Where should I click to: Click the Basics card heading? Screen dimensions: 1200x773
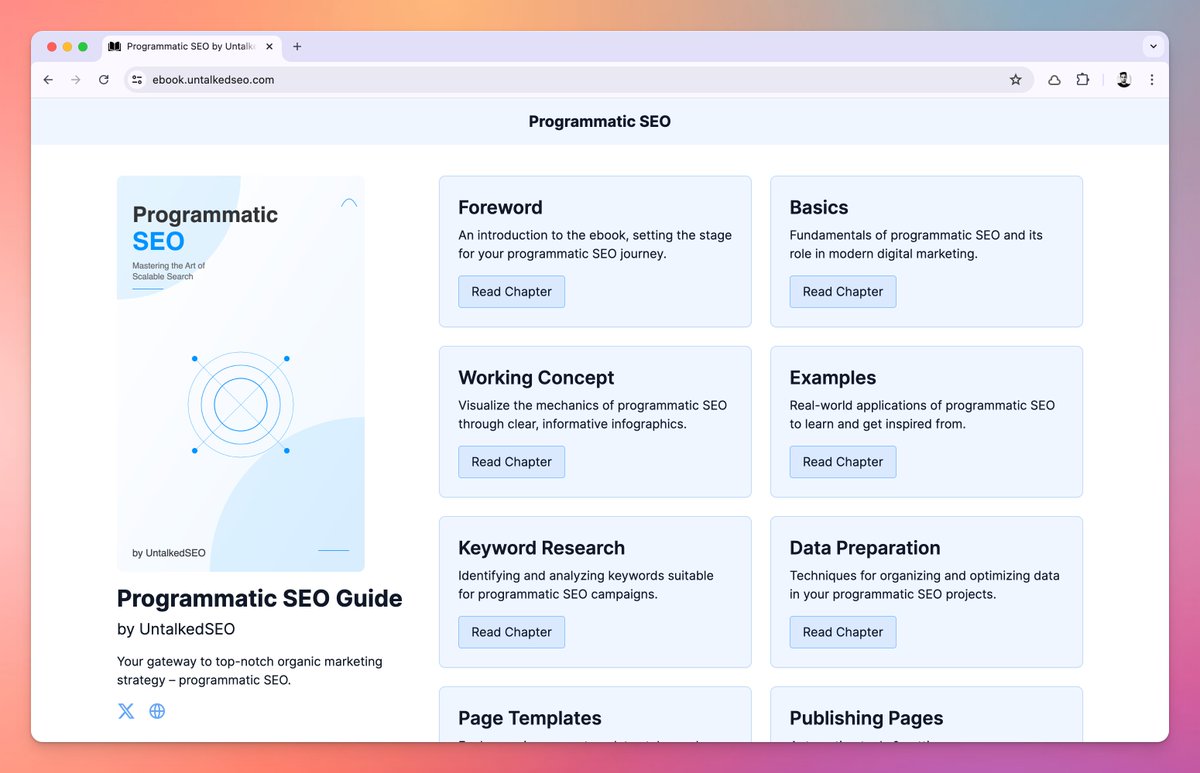pos(819,208)
